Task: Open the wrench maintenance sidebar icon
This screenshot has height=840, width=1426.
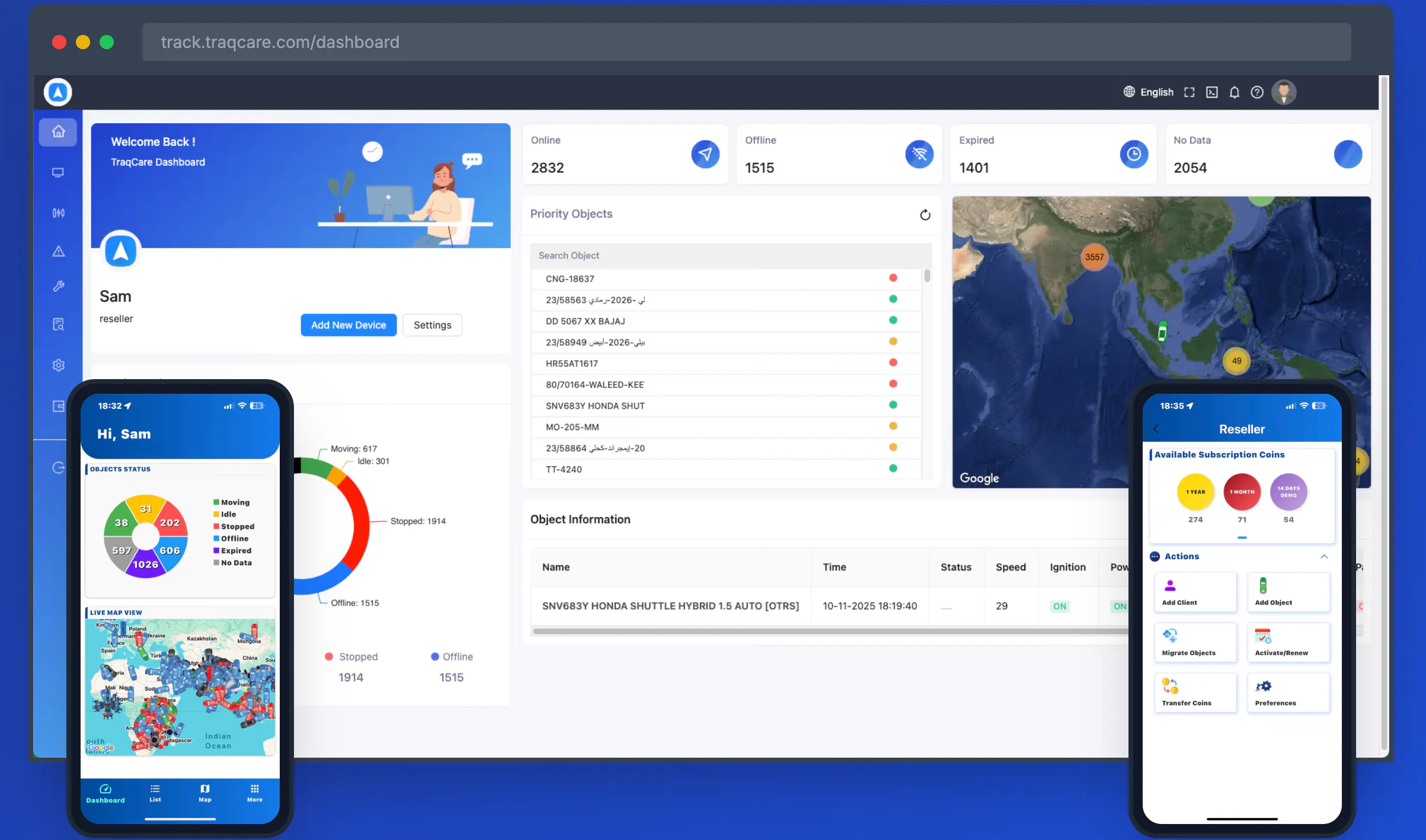Action: (x=58, y=286)
